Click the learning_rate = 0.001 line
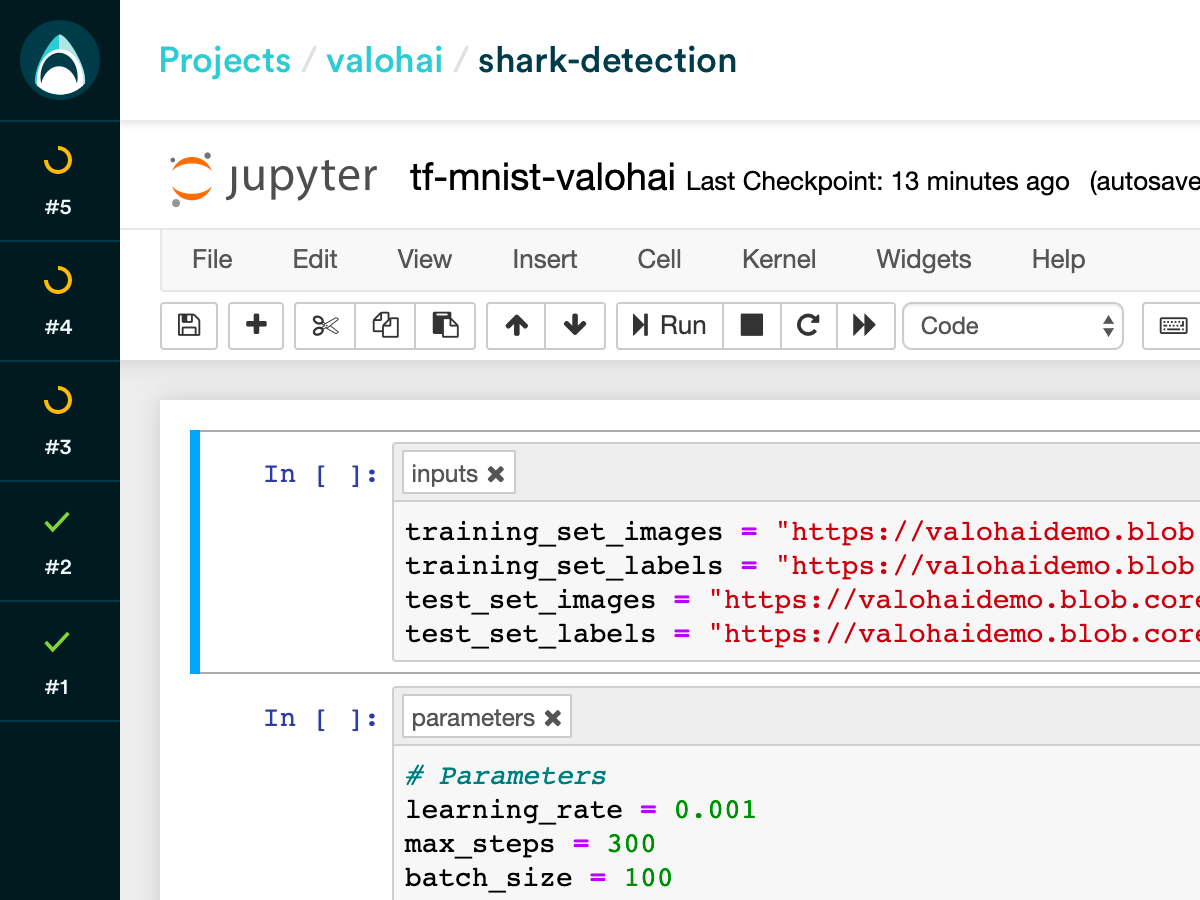 pyautogui.click(x=581, y=810)
